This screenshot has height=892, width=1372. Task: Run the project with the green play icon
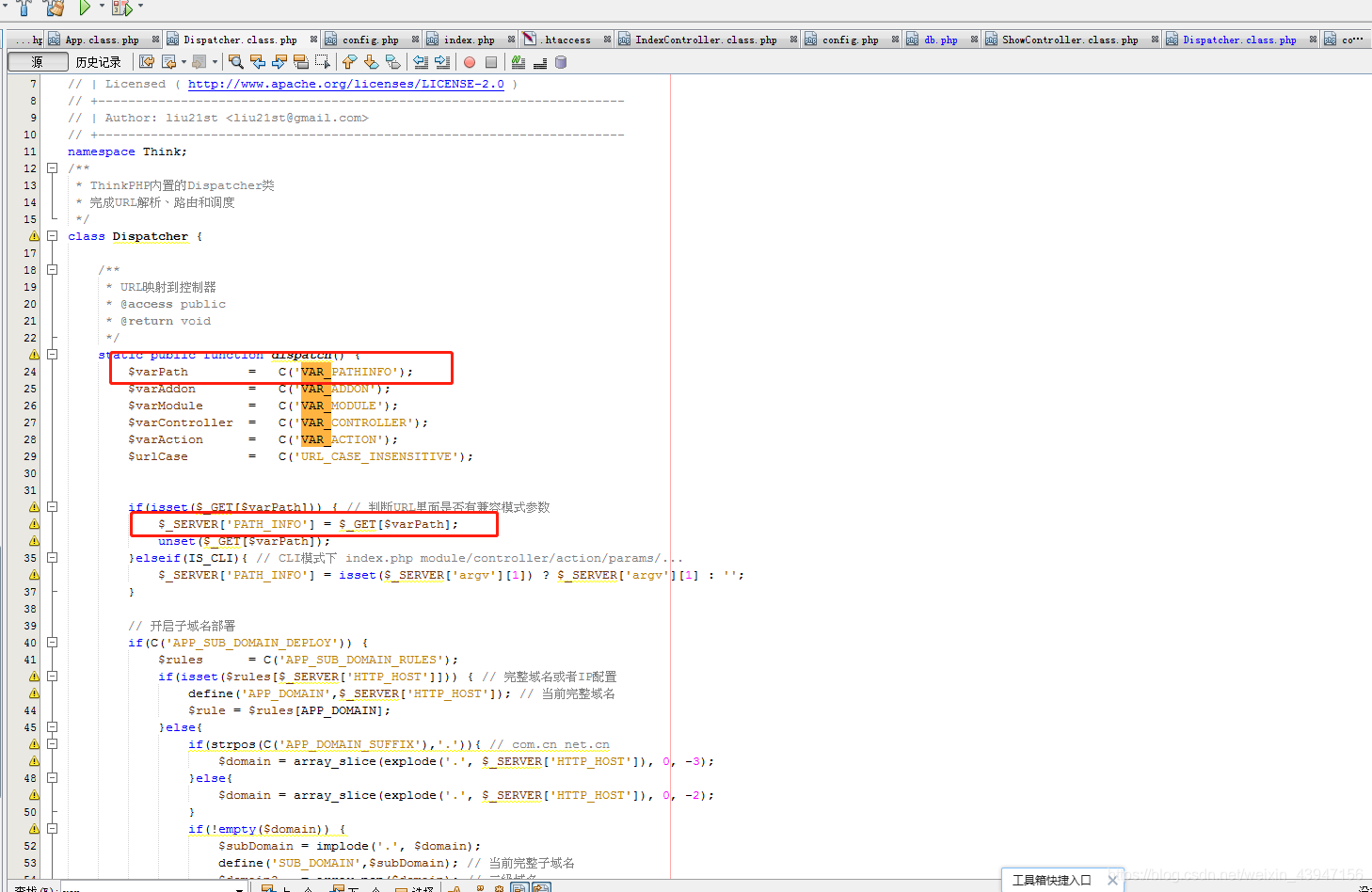(x=85, y=8)
